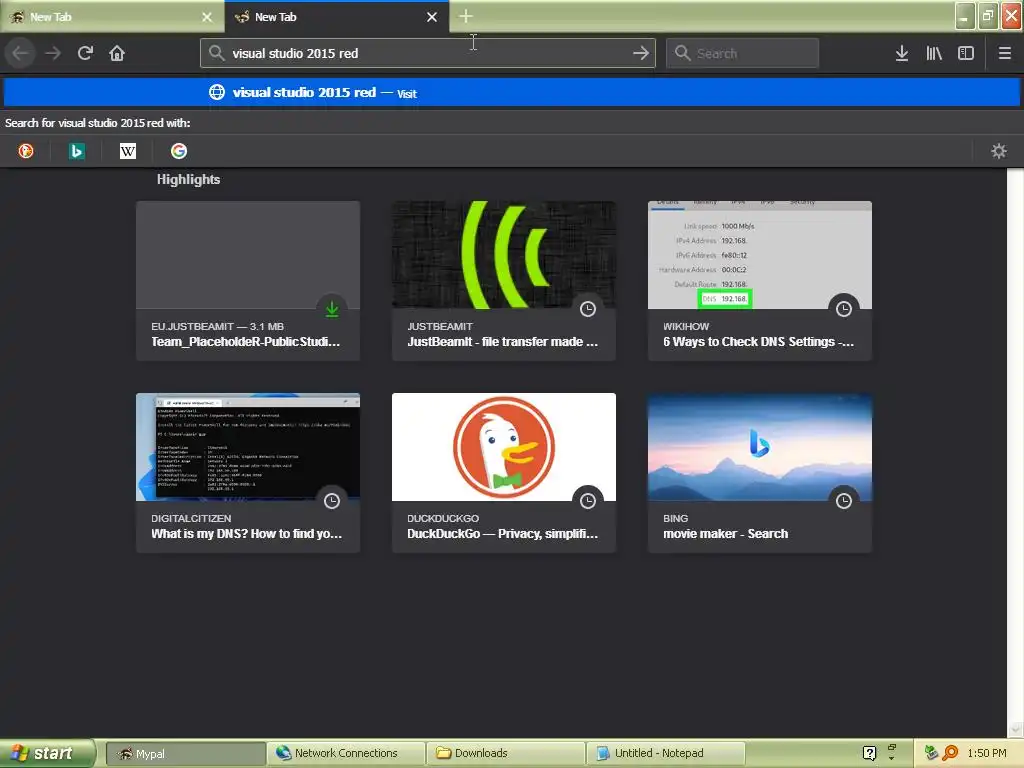This screenshot has height=768, width=1024.
Task: Go forward with the arrow button
Action: click(53, 53)
